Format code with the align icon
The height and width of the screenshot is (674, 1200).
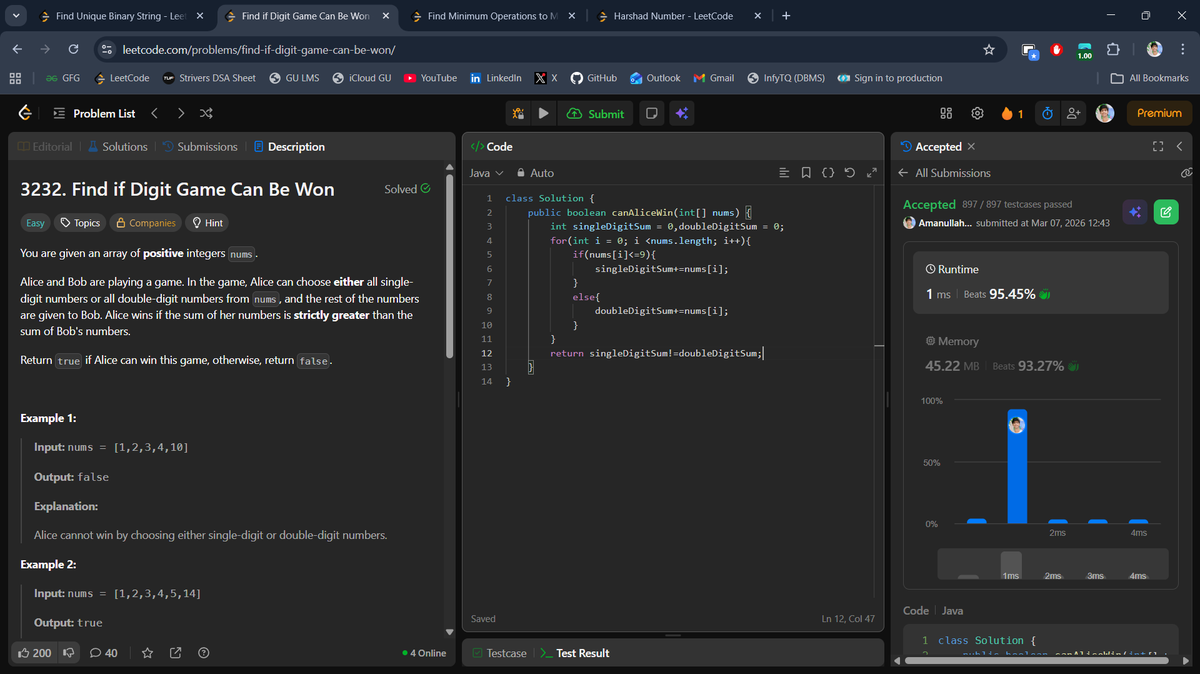pos(786,173)
